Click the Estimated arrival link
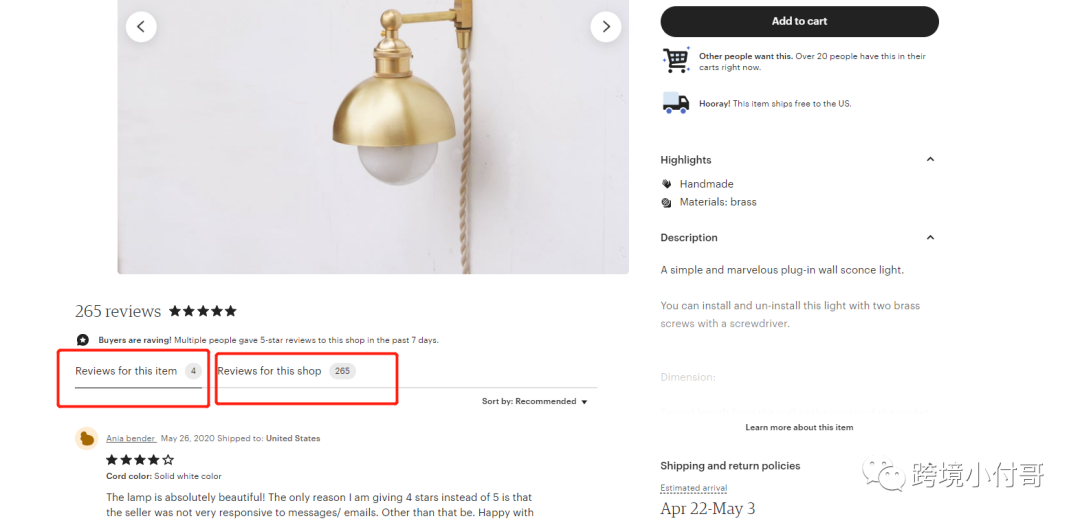The image size is (1080, 523). point(694,488)
